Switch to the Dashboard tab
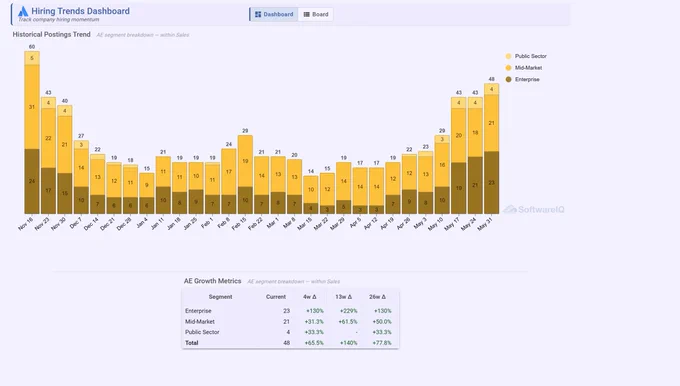Screen dimensions: 680x386 click(x=274, y=14)
